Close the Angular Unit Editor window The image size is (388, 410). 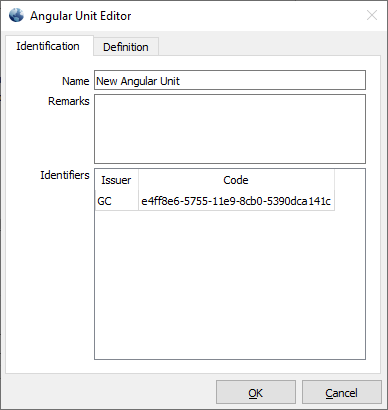point(372,15)
